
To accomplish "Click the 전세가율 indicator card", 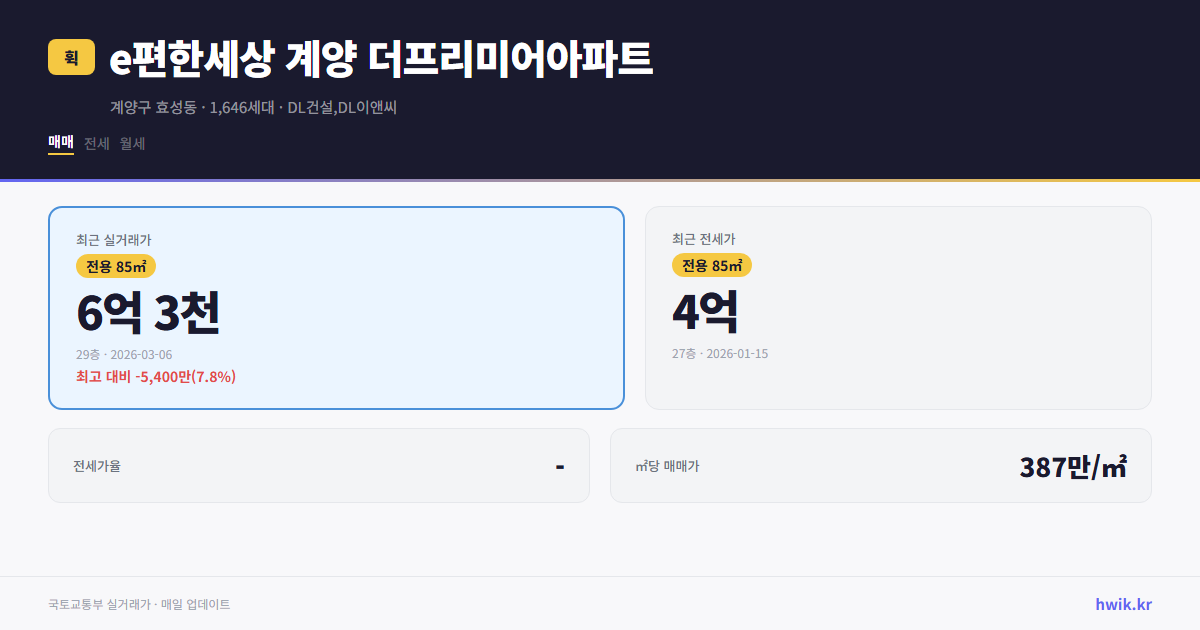I will pos(318,465).
